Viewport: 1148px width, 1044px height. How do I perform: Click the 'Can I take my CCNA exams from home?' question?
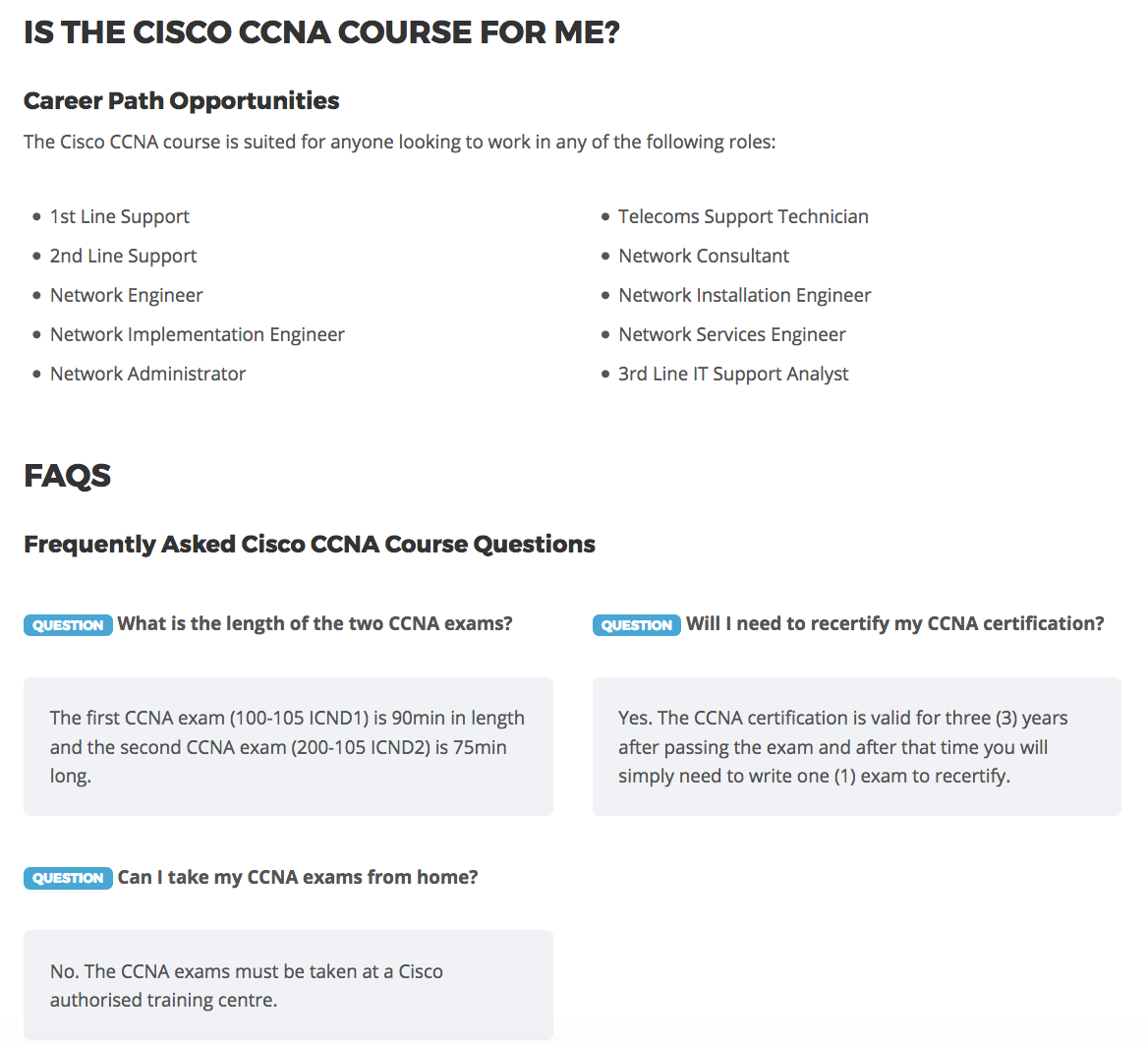[x=298, y=877]
